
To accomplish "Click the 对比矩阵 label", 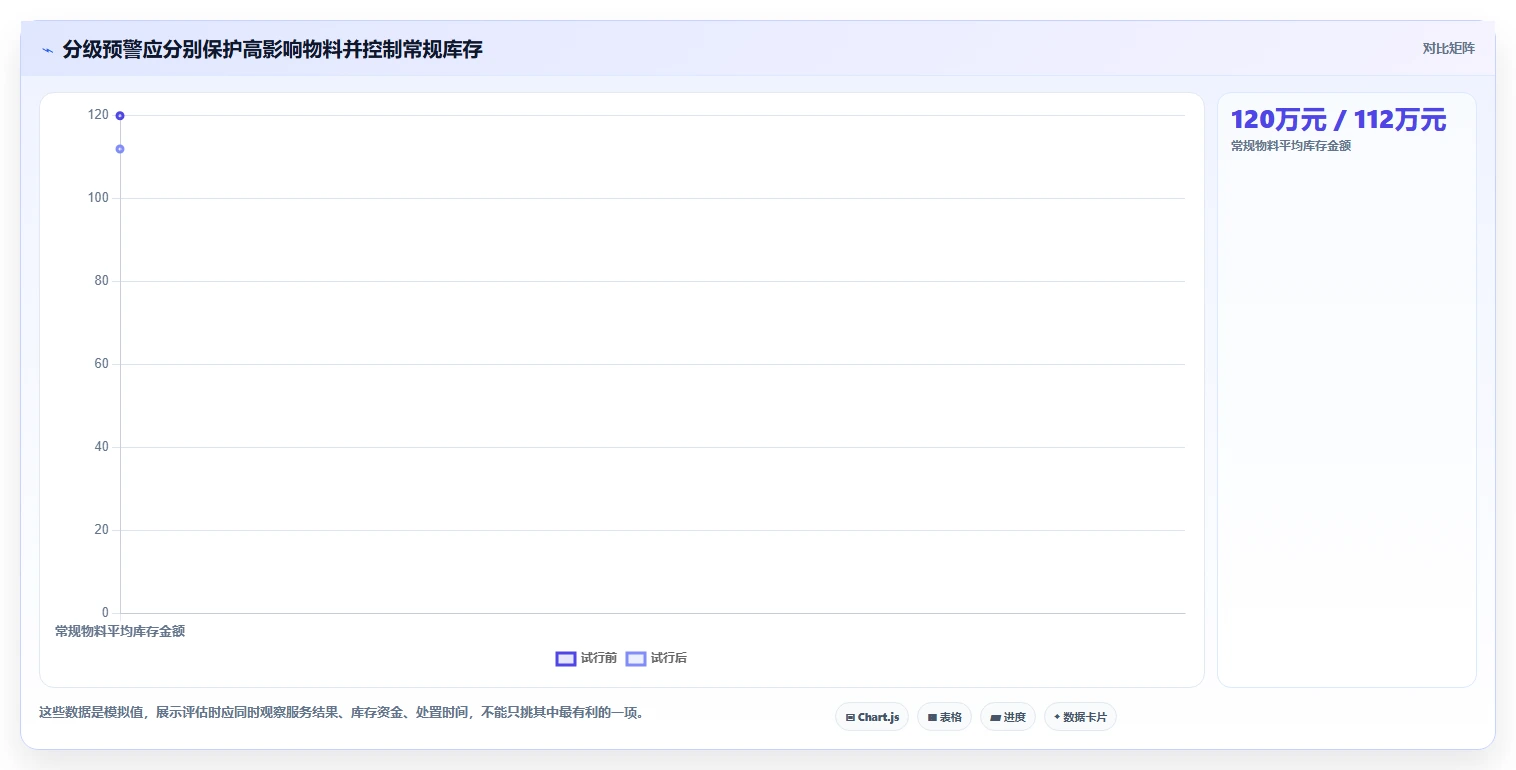I will [x=1448, y=48].
